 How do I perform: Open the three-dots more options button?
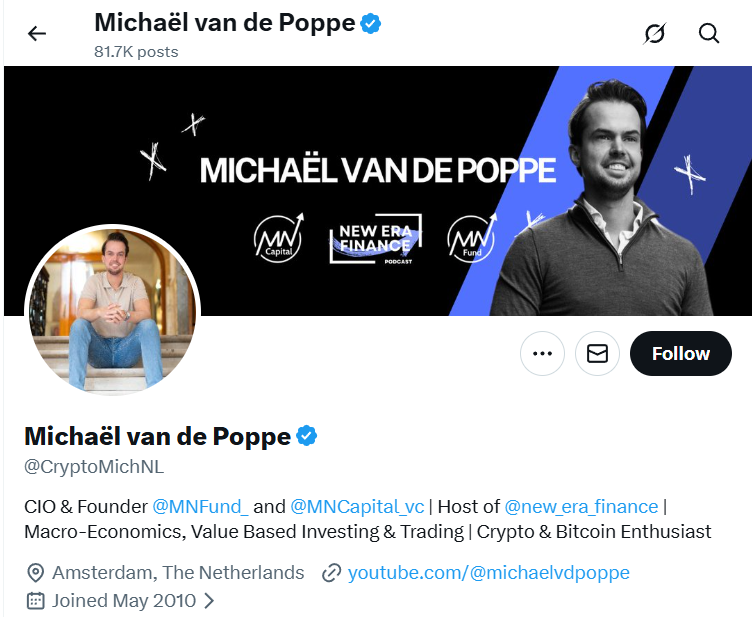pos(543,354)
